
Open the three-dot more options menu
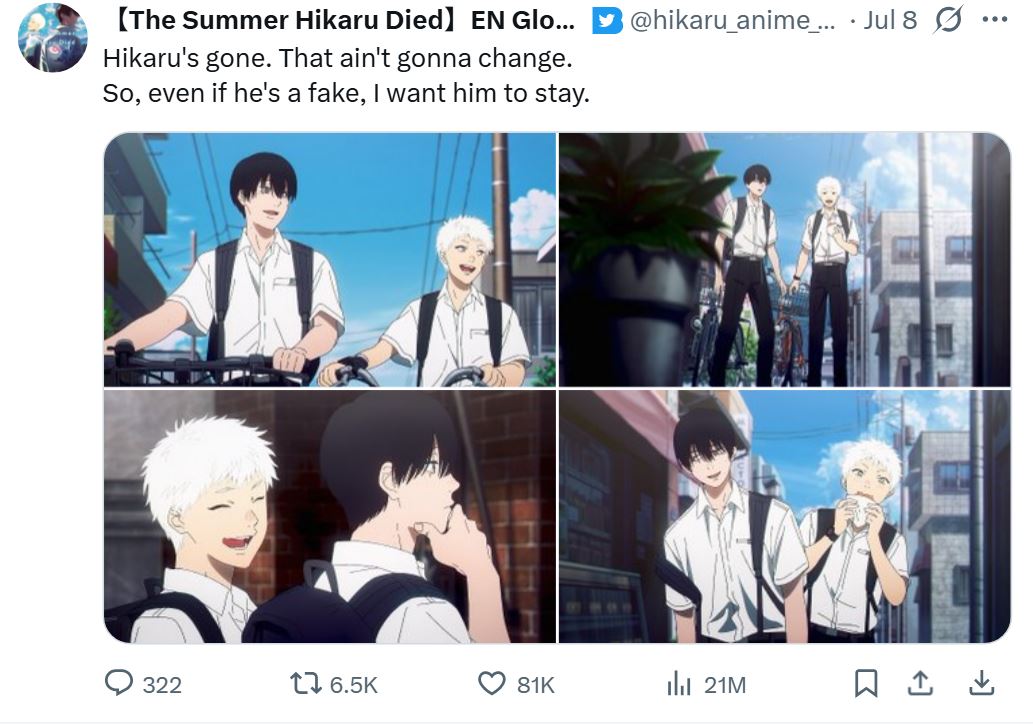coord(995,20)
